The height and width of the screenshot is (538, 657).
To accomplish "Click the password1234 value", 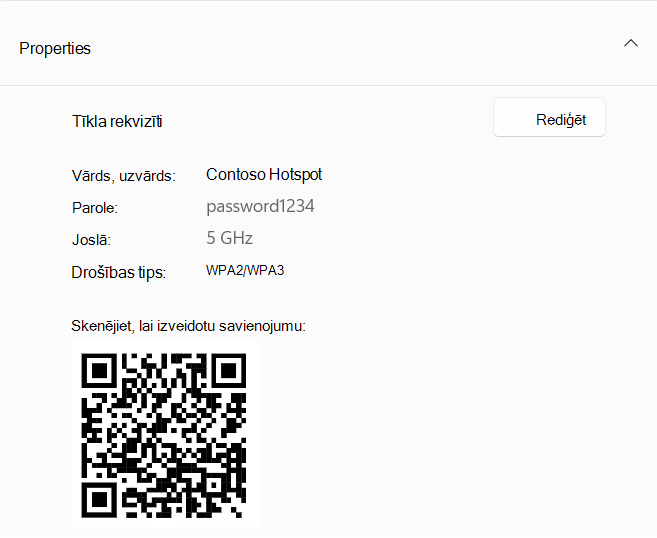I will (260, 206).
